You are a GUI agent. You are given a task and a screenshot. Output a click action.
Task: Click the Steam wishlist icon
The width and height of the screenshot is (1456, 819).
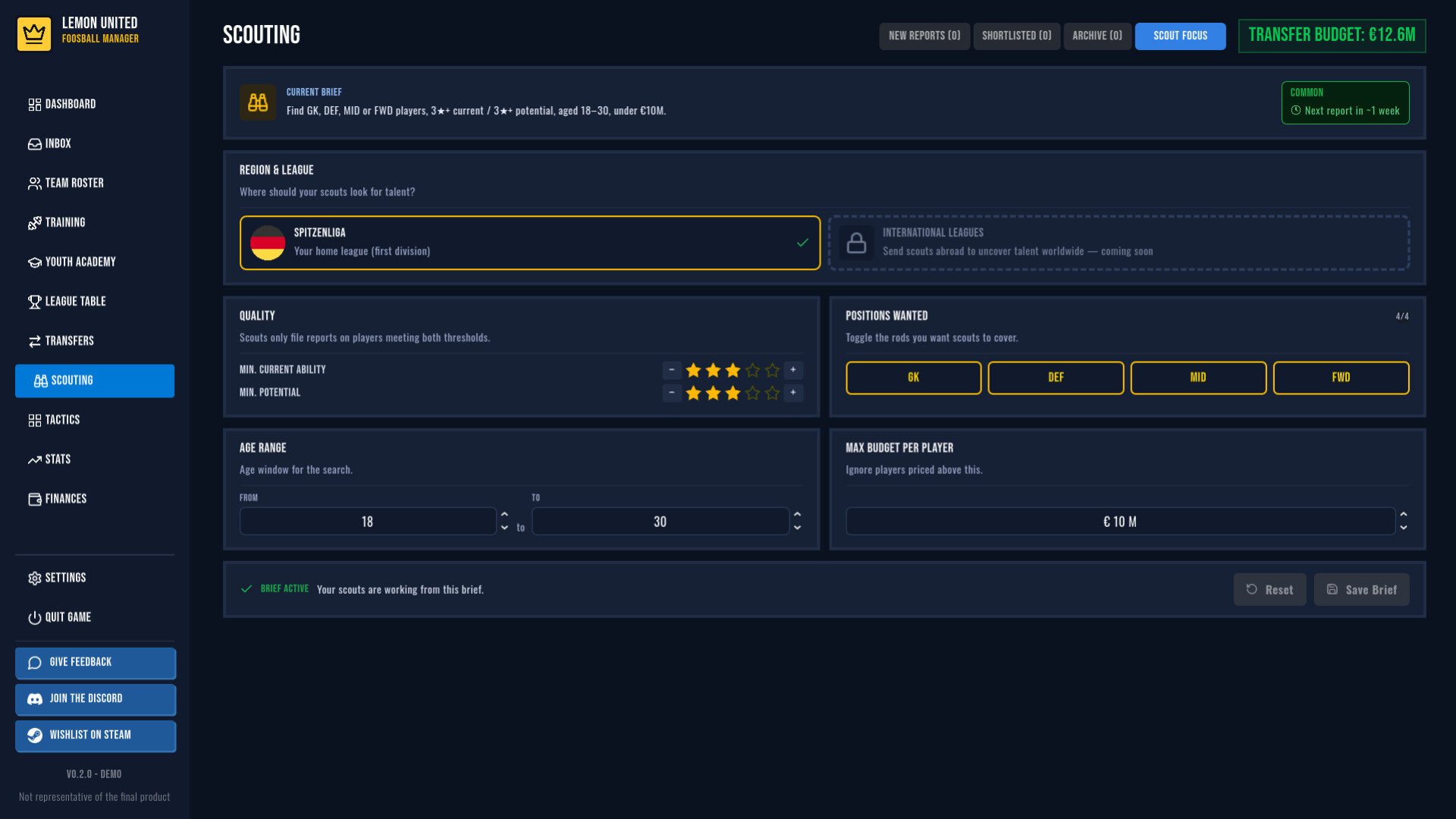35,736
